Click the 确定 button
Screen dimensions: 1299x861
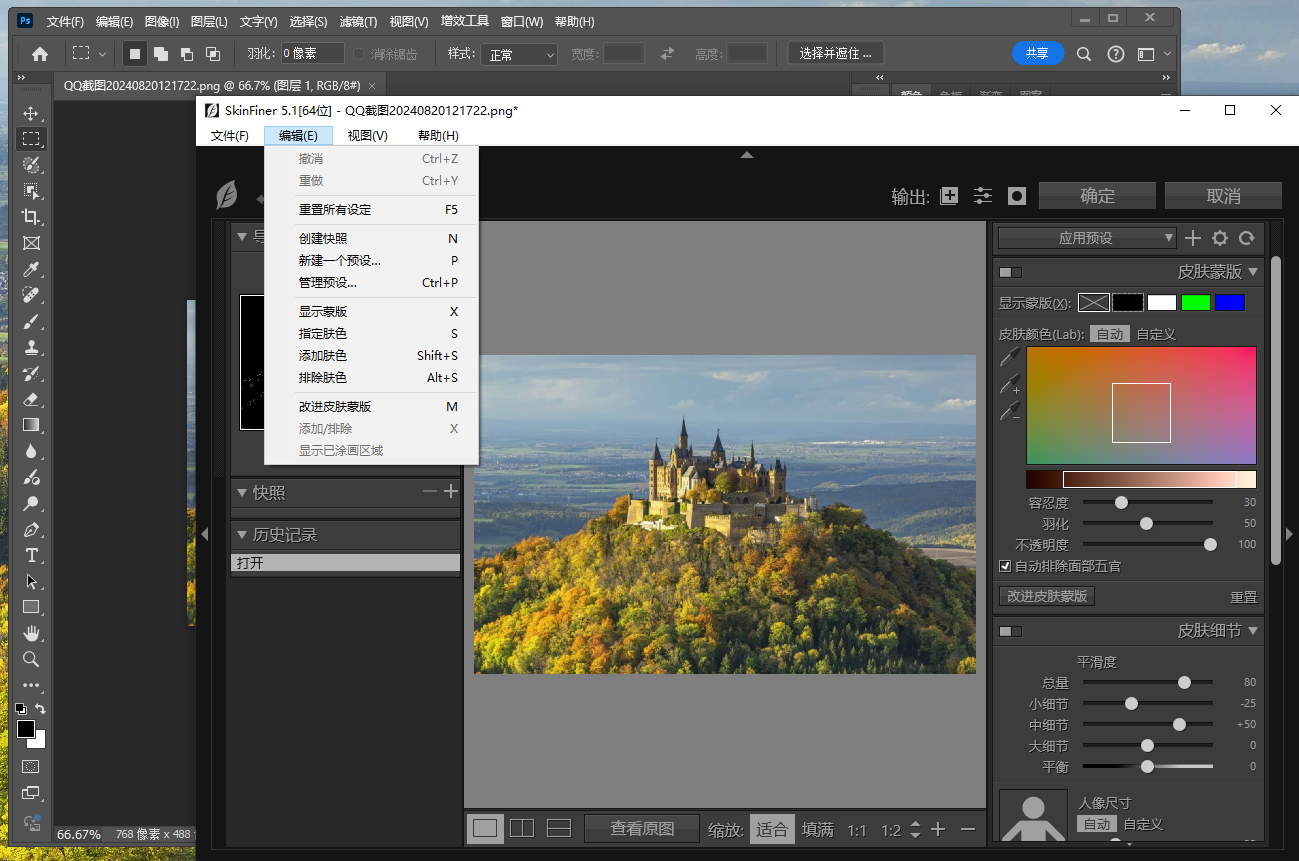[x=1097, y=196]
